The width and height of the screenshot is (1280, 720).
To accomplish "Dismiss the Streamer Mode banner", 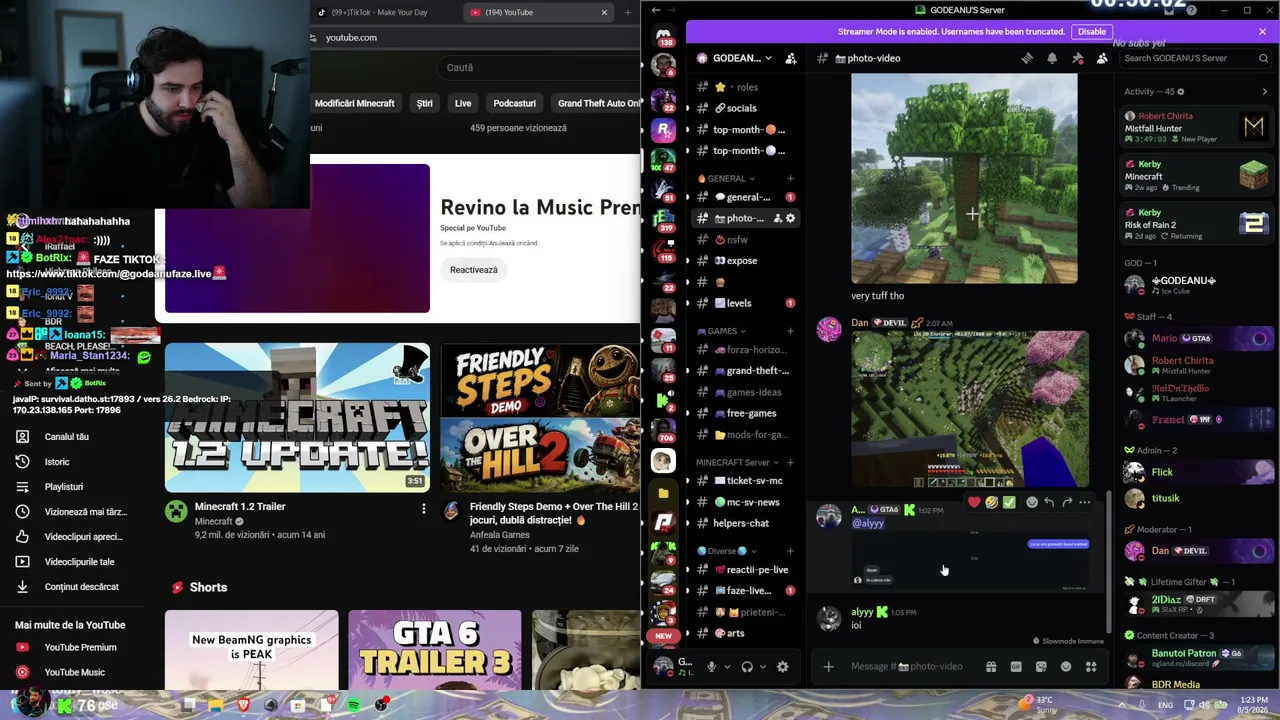I will point(1262,32).
